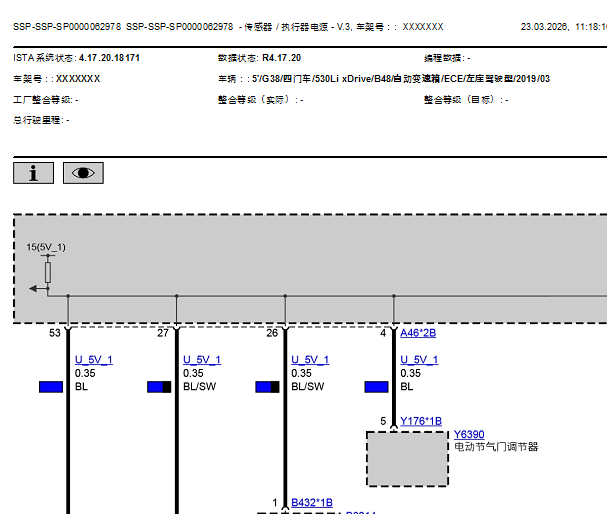The image size is (607, 514).
Task: Open the Y176*1B connector link
Action: (x=421, y=421)
